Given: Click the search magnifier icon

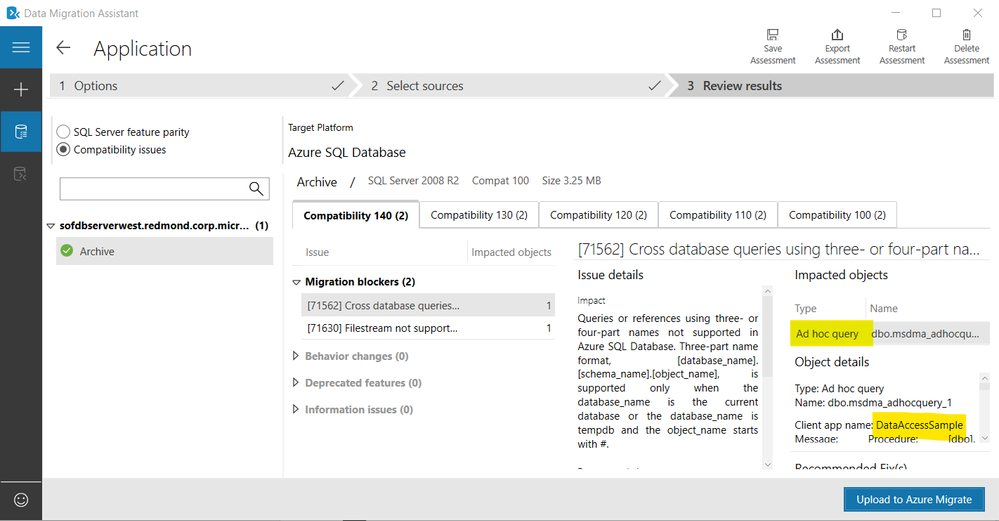Looking at the screenshot, I should pos(256,189).
